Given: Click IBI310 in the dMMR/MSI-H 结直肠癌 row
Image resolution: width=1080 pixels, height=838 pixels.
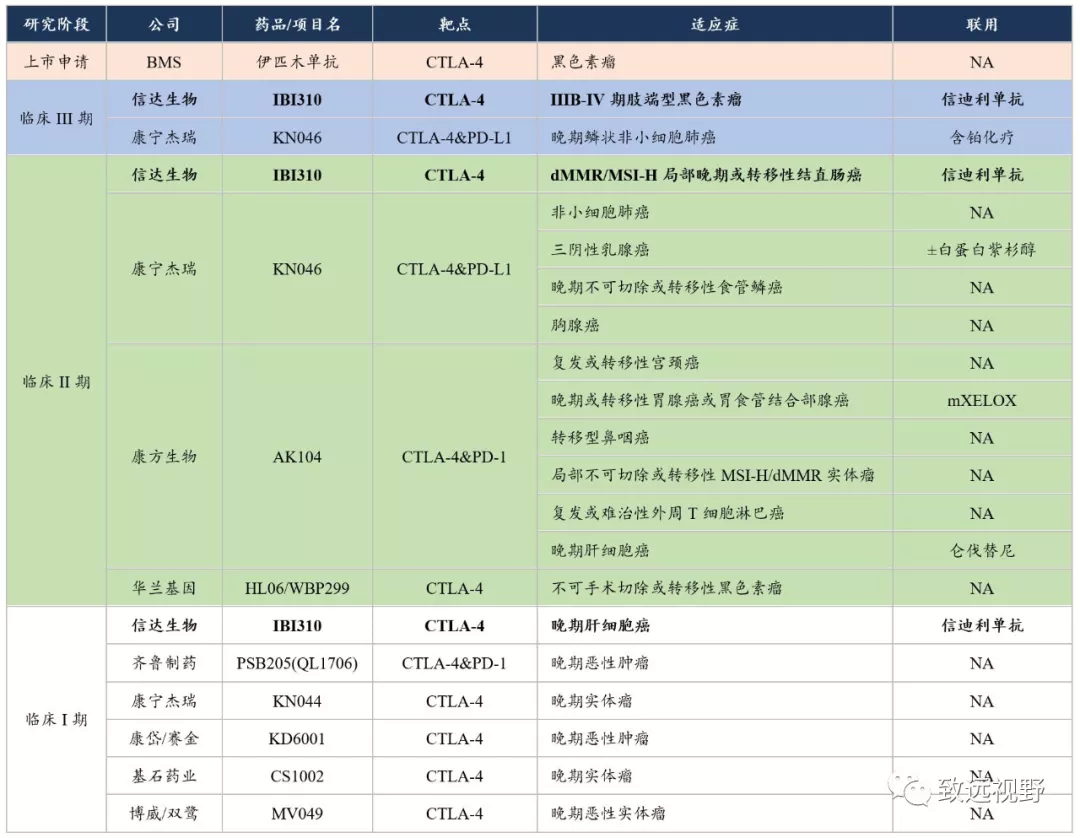Looking at the screenshot, I should [298, 175].
